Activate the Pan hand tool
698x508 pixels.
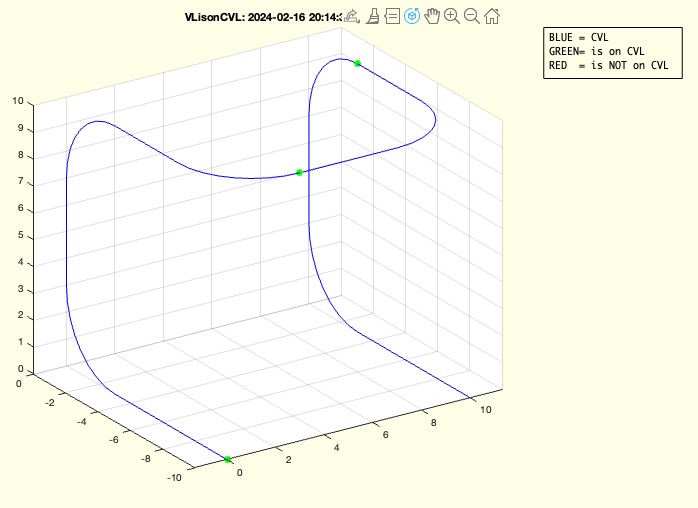click(x=432, y=16)
